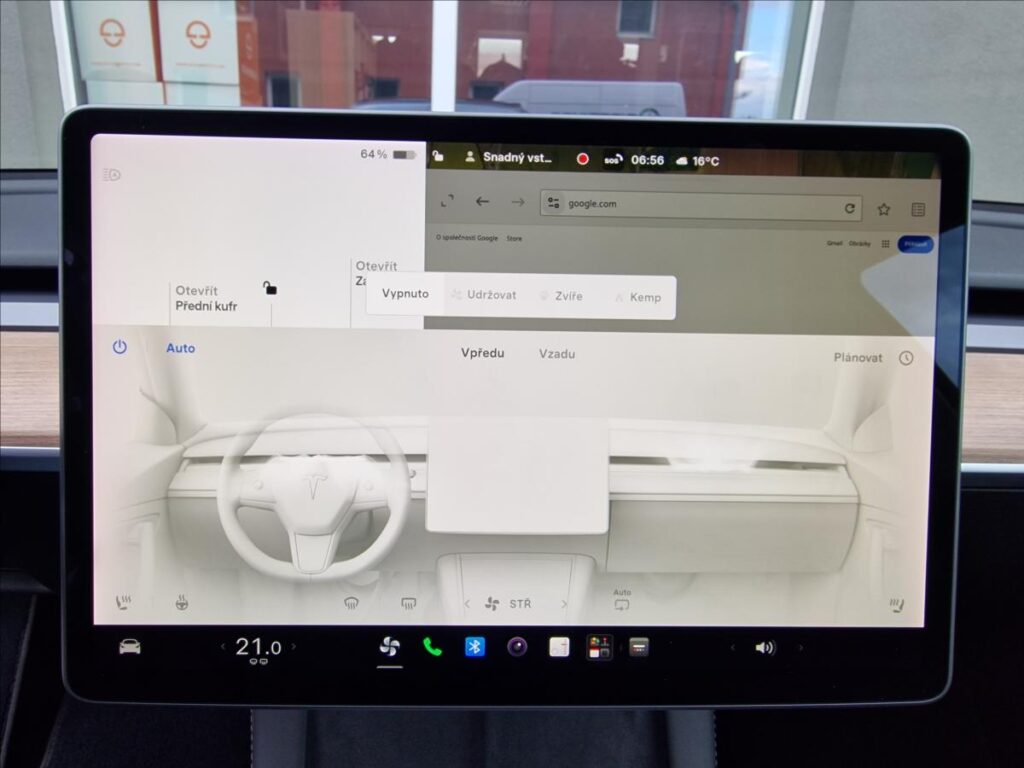The height and width of the screenshot is (768, 1024).
Task: Click the browser reload icon
Action: (x=849, y=208)
